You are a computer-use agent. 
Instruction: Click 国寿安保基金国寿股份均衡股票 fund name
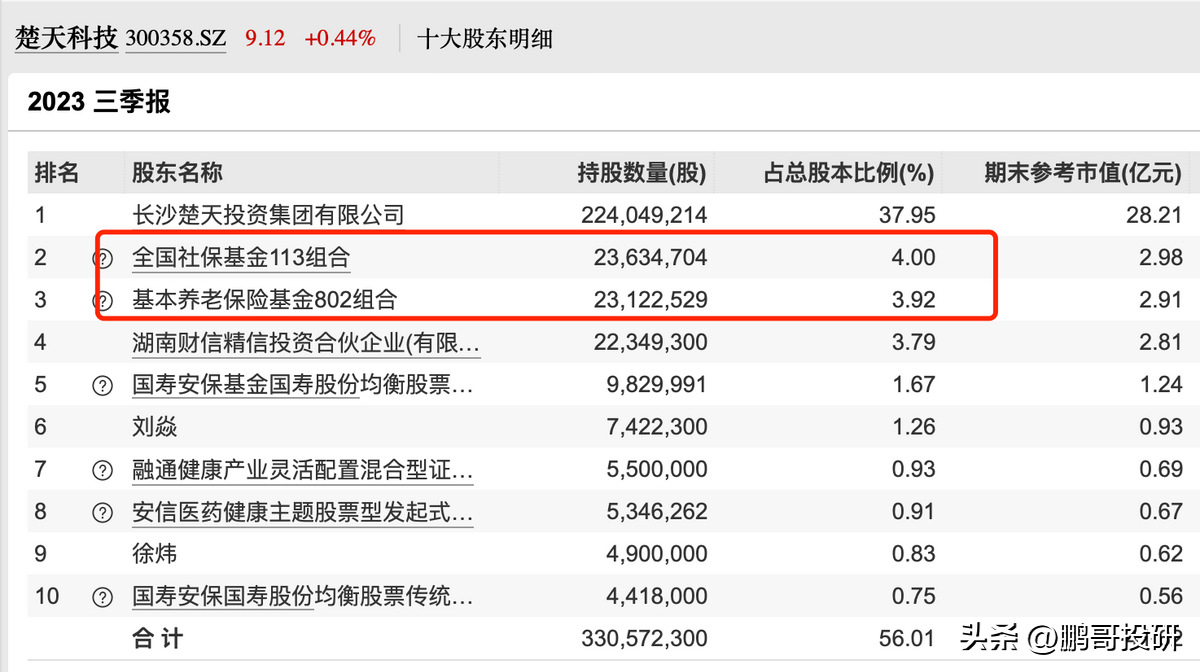[x=300, y=384]
